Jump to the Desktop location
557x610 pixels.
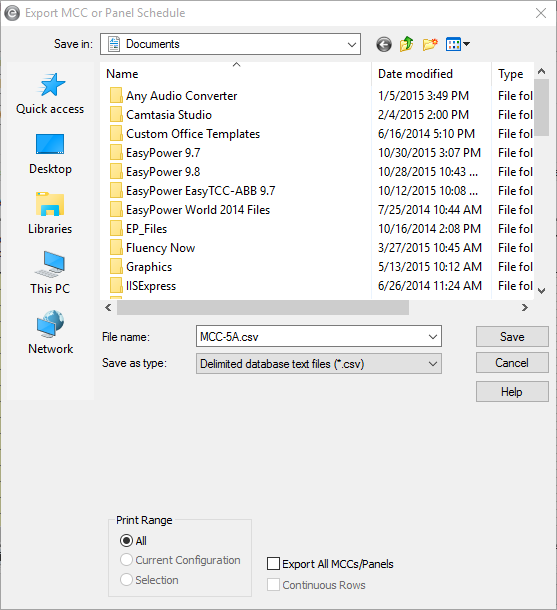[50, 154]
